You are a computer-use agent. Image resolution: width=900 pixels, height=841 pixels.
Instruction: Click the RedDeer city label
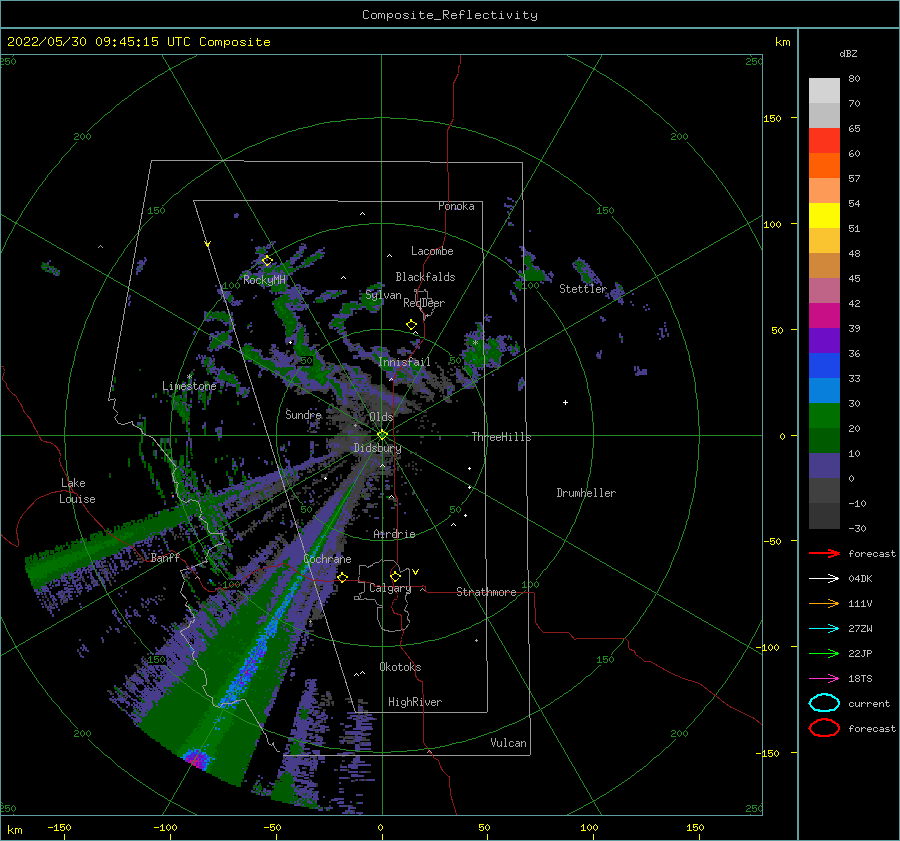pos(424,303)
